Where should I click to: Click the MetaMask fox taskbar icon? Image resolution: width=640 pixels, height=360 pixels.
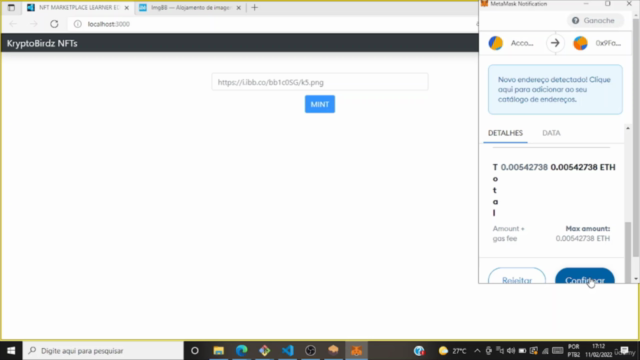click(x=356, y=351)
